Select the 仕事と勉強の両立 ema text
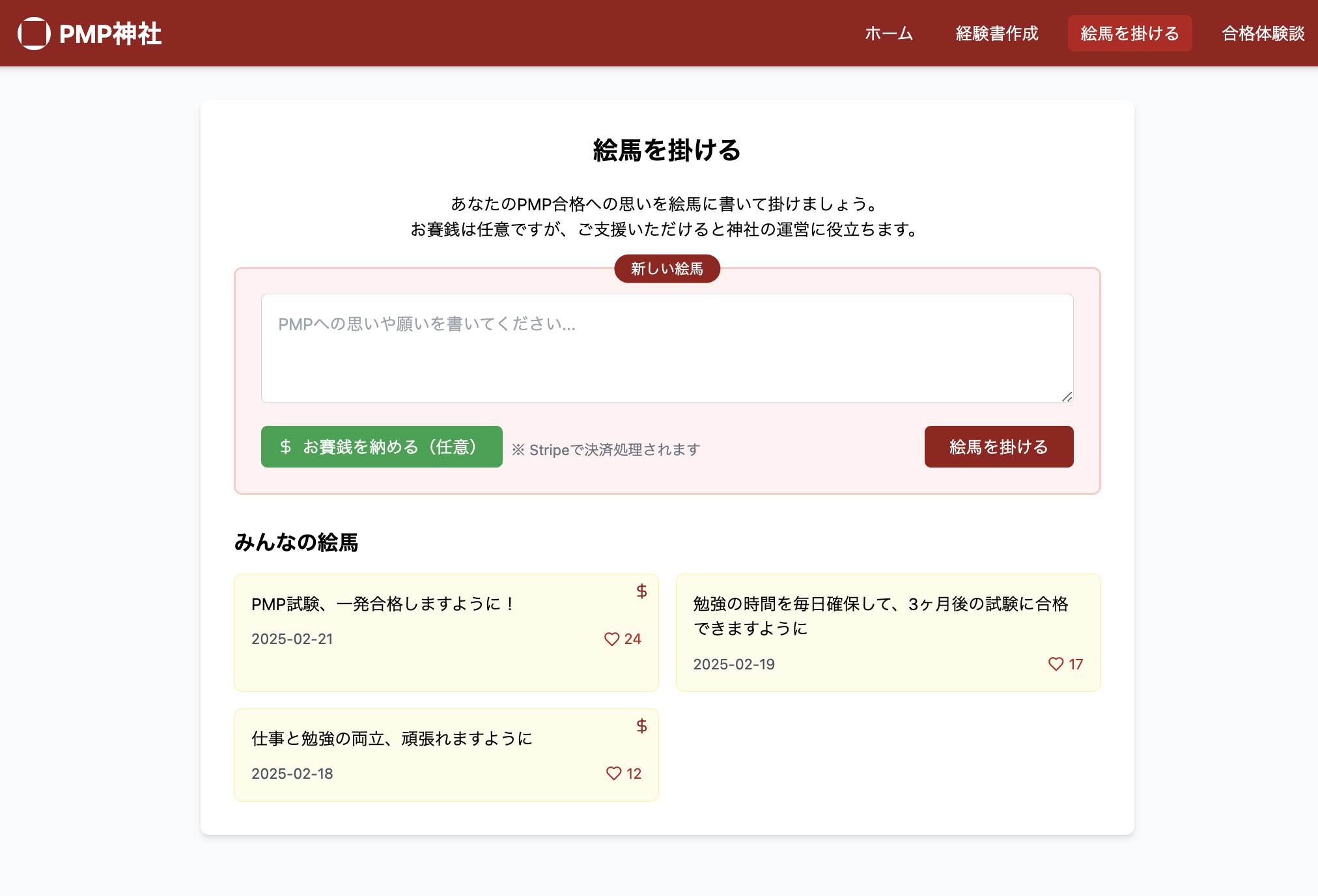Screen dimensions: 1318x896 (391, 738)
